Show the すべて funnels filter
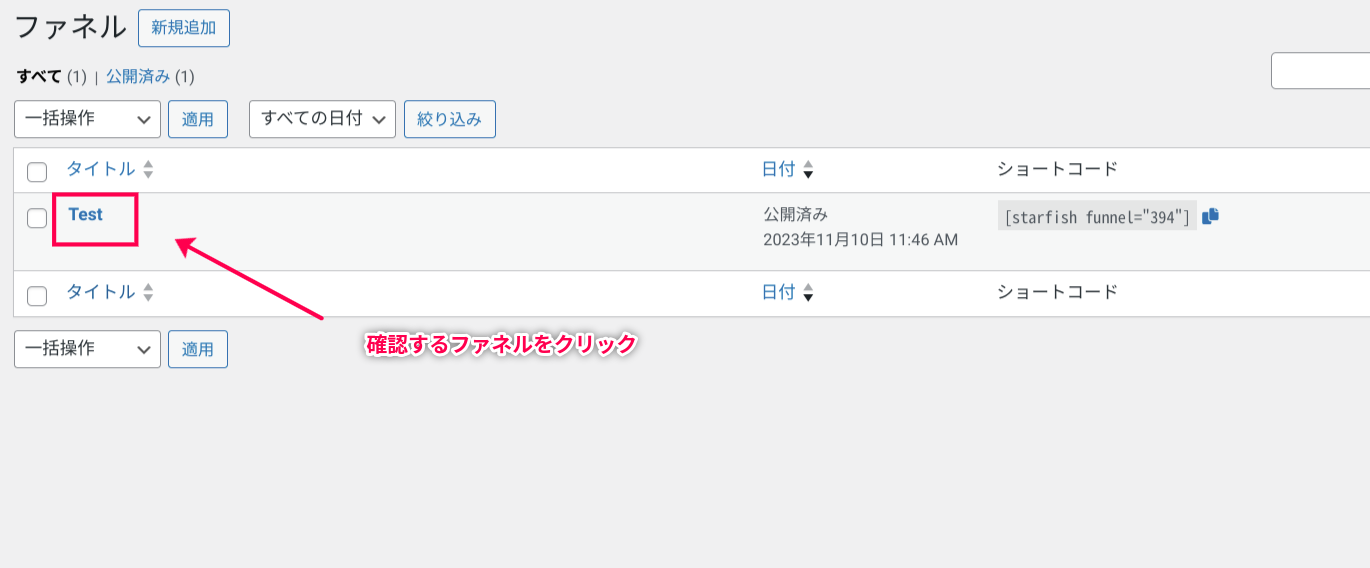The image size is (1370, 568). pyautogui.click(x=40, y=76)
